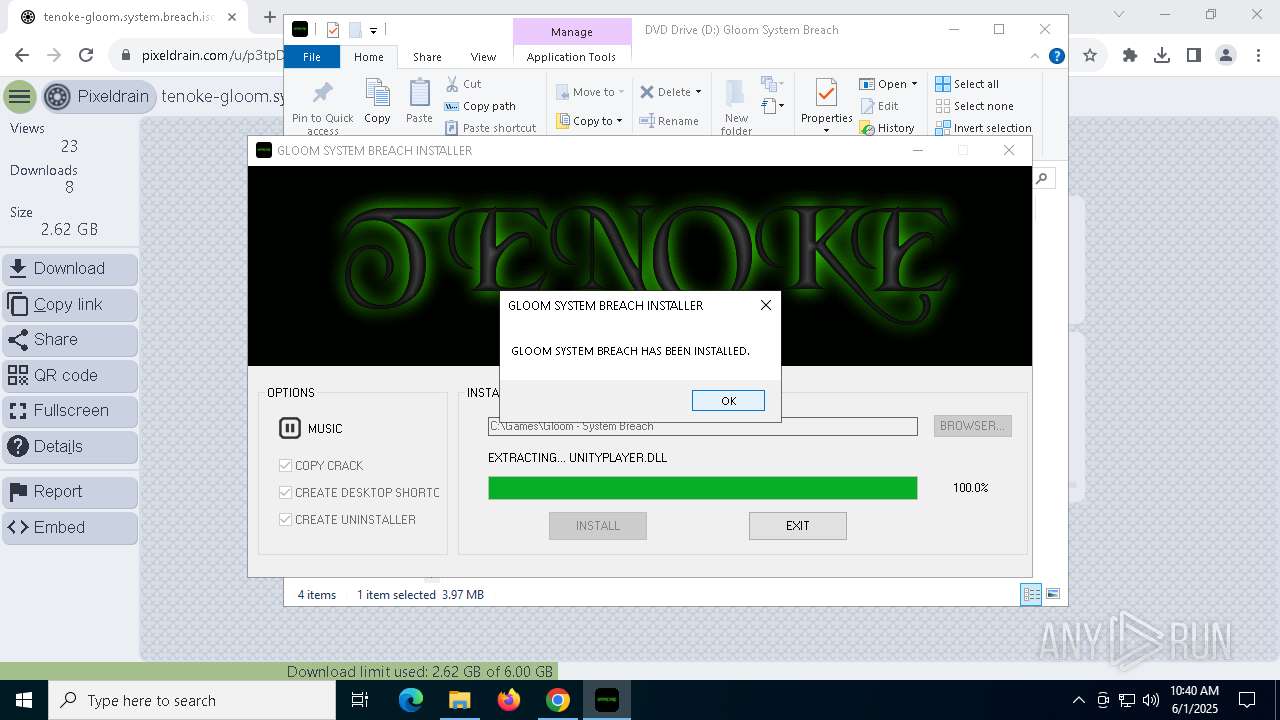Open Chrome profile avatar icon

click(x=1226, y=56)
